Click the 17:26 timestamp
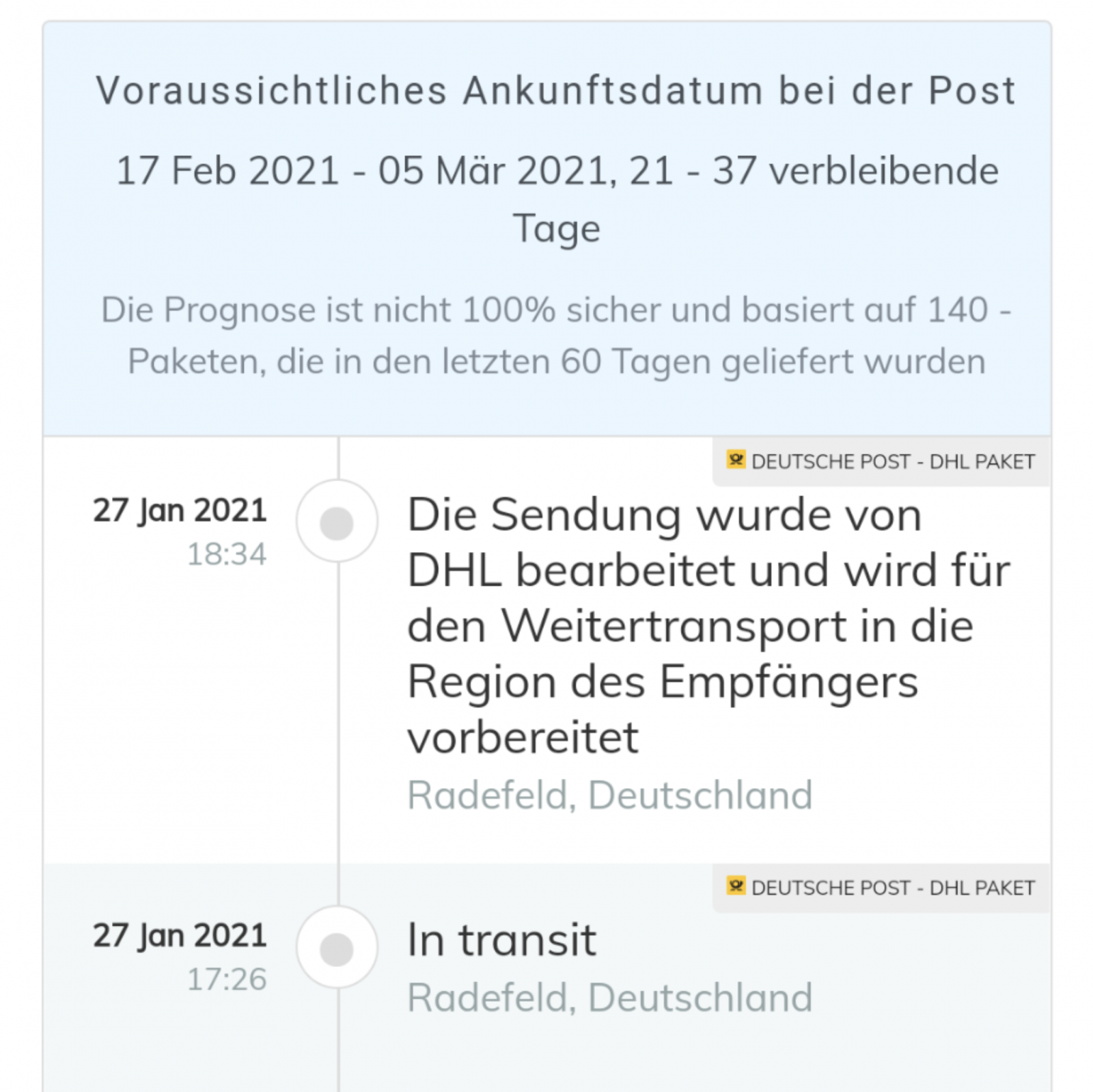1093x1092 pixels. [227, 979]
